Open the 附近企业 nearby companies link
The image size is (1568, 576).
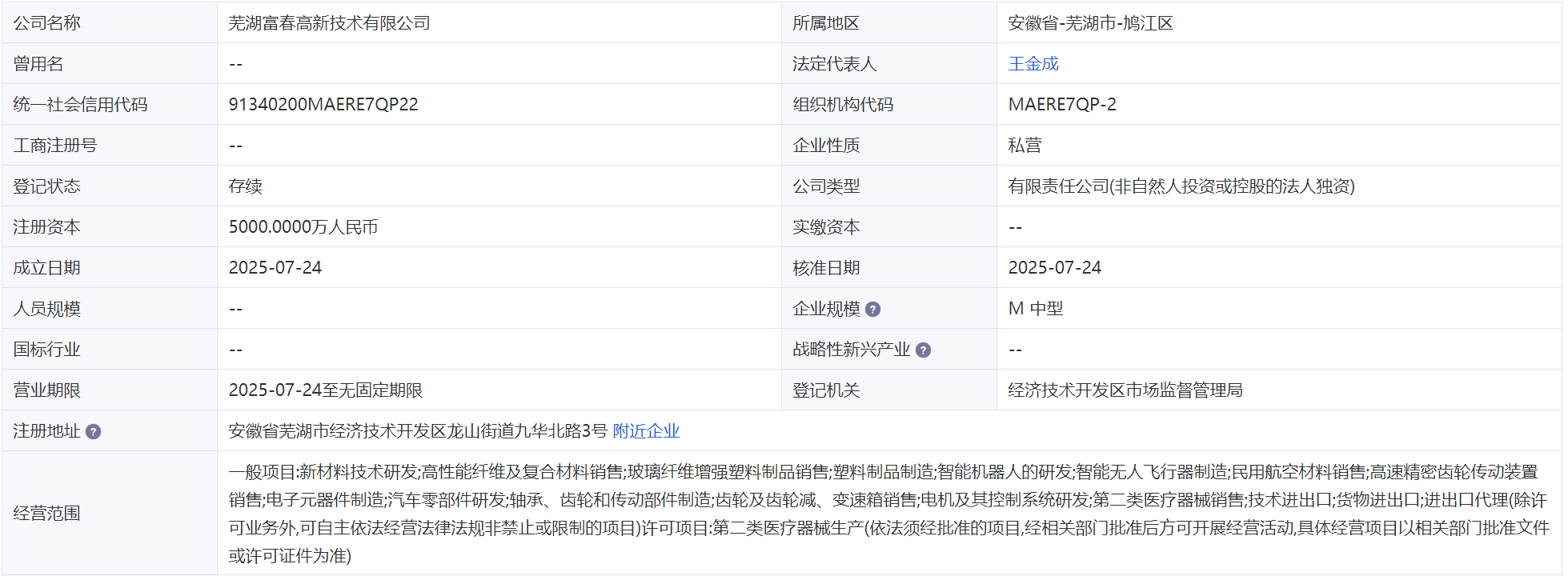coord(645,431)
